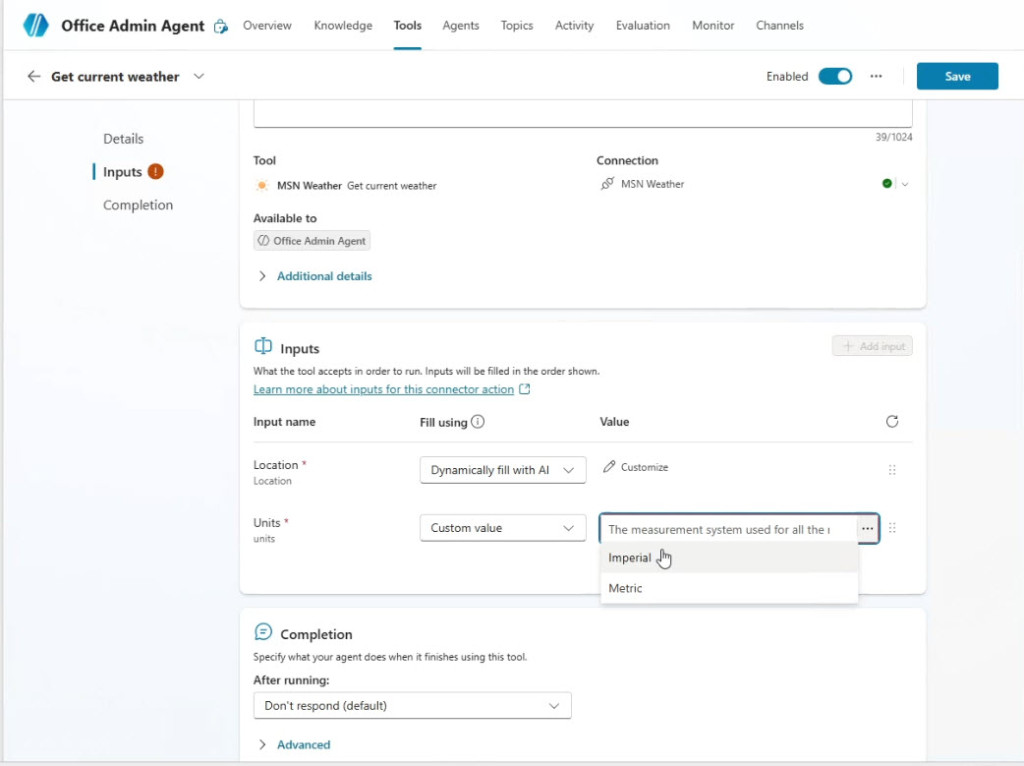Click the Copilot Studio logo icon
1024x766 pixels.
pyautogui.click(x=36, y=25)
